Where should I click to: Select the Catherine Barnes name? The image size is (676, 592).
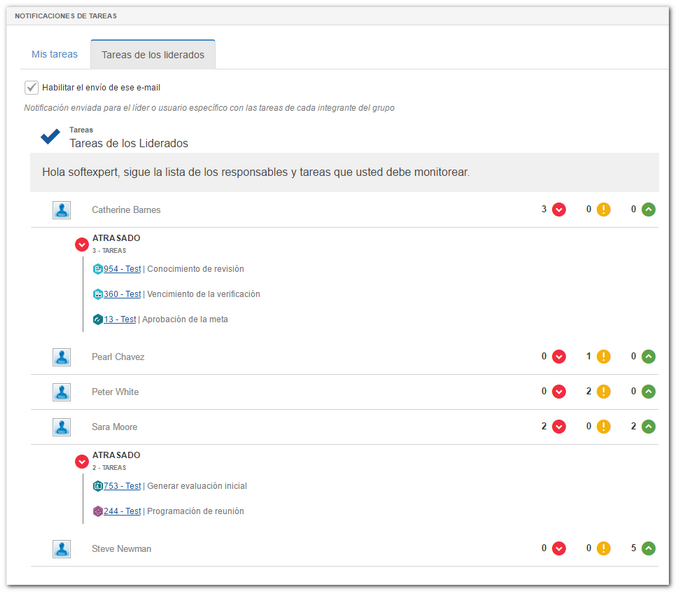[x=126, y=210]
